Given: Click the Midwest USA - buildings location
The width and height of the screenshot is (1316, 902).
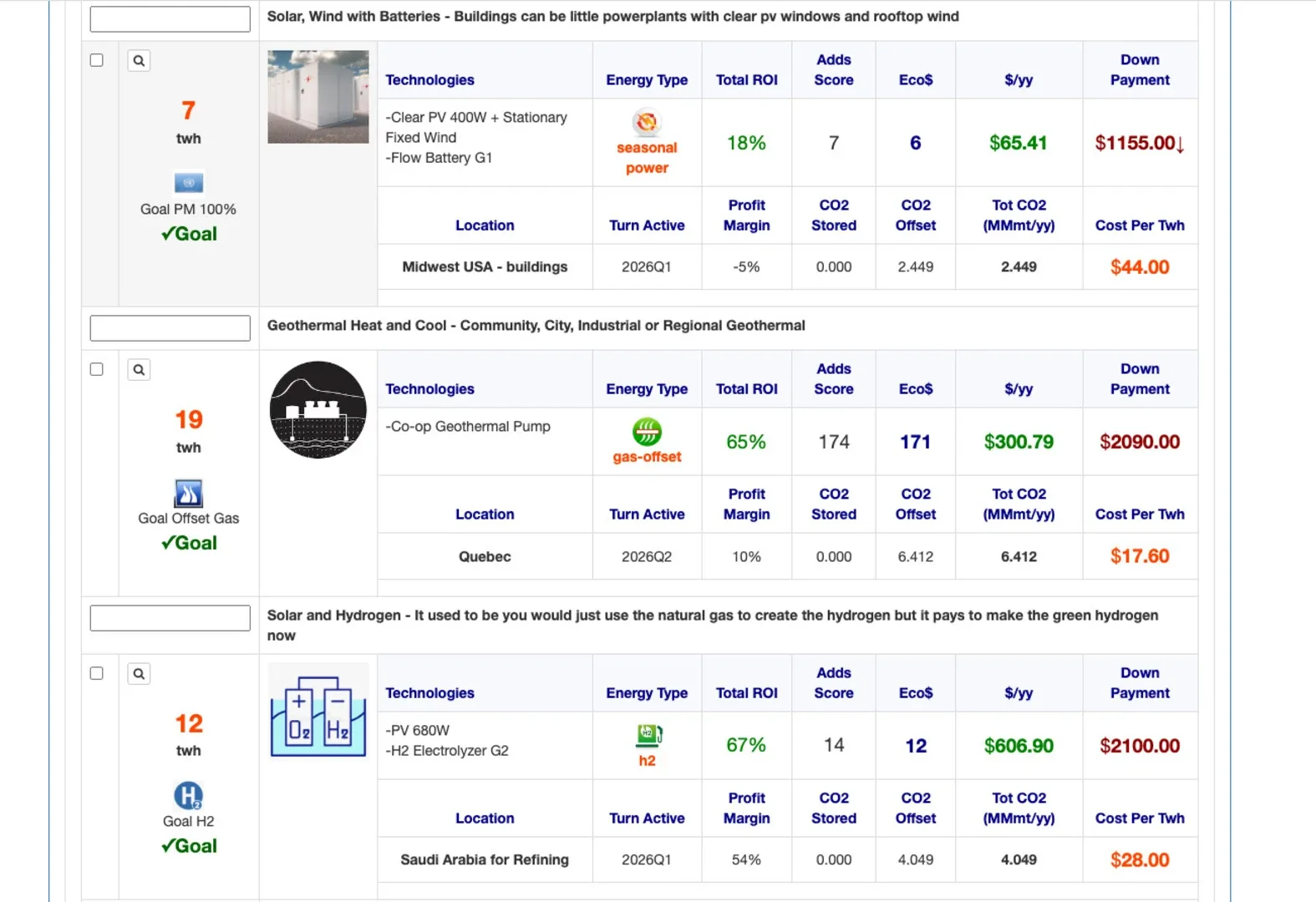Looking at the screenshot, I should [x=485, y=267].
